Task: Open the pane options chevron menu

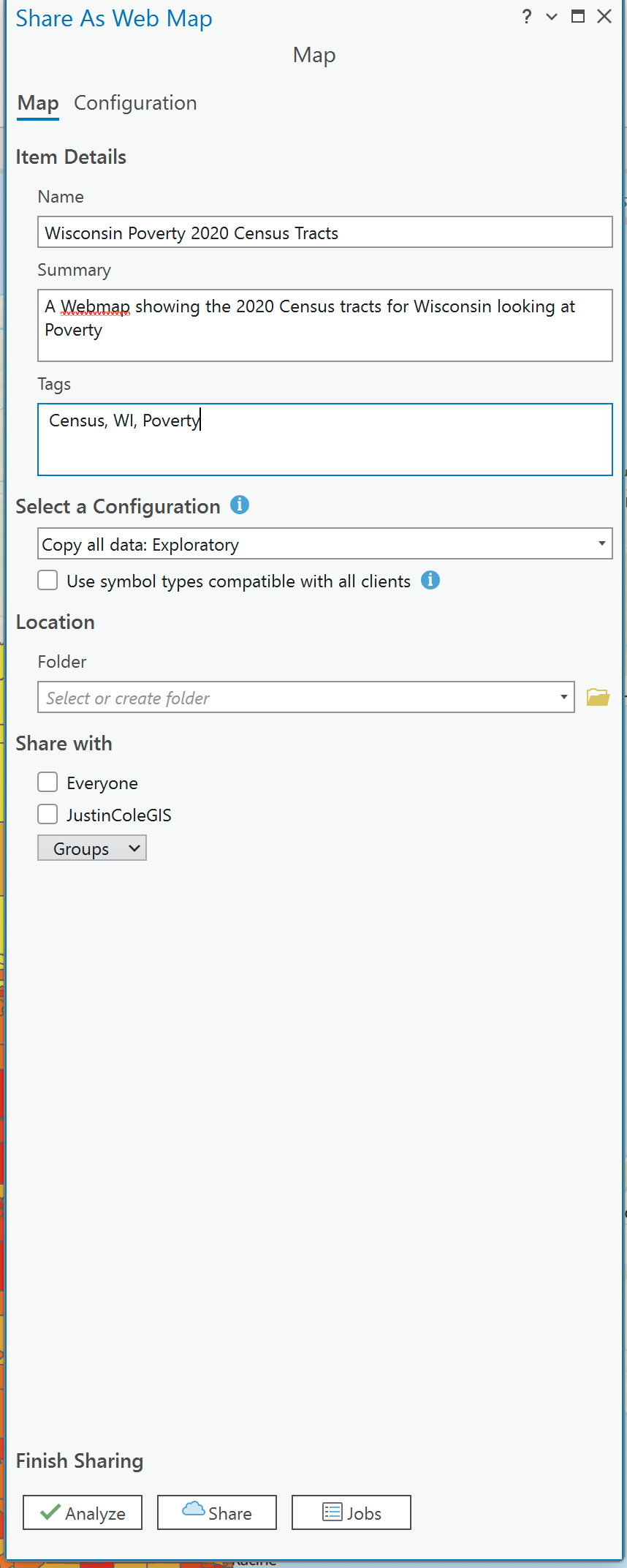Action: tap(552, 17)
